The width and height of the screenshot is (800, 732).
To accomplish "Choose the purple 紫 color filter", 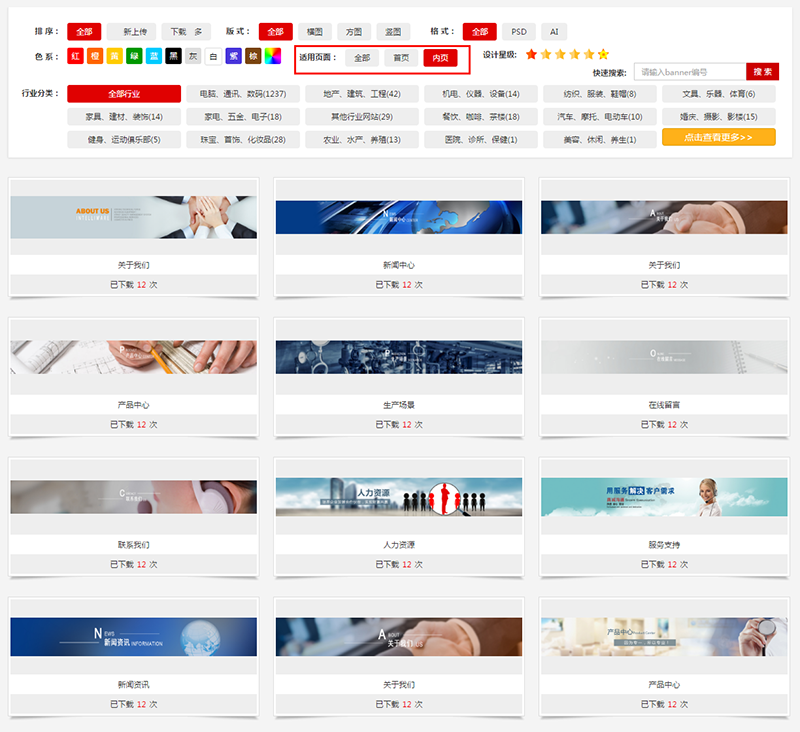I will tap(233, 56).
